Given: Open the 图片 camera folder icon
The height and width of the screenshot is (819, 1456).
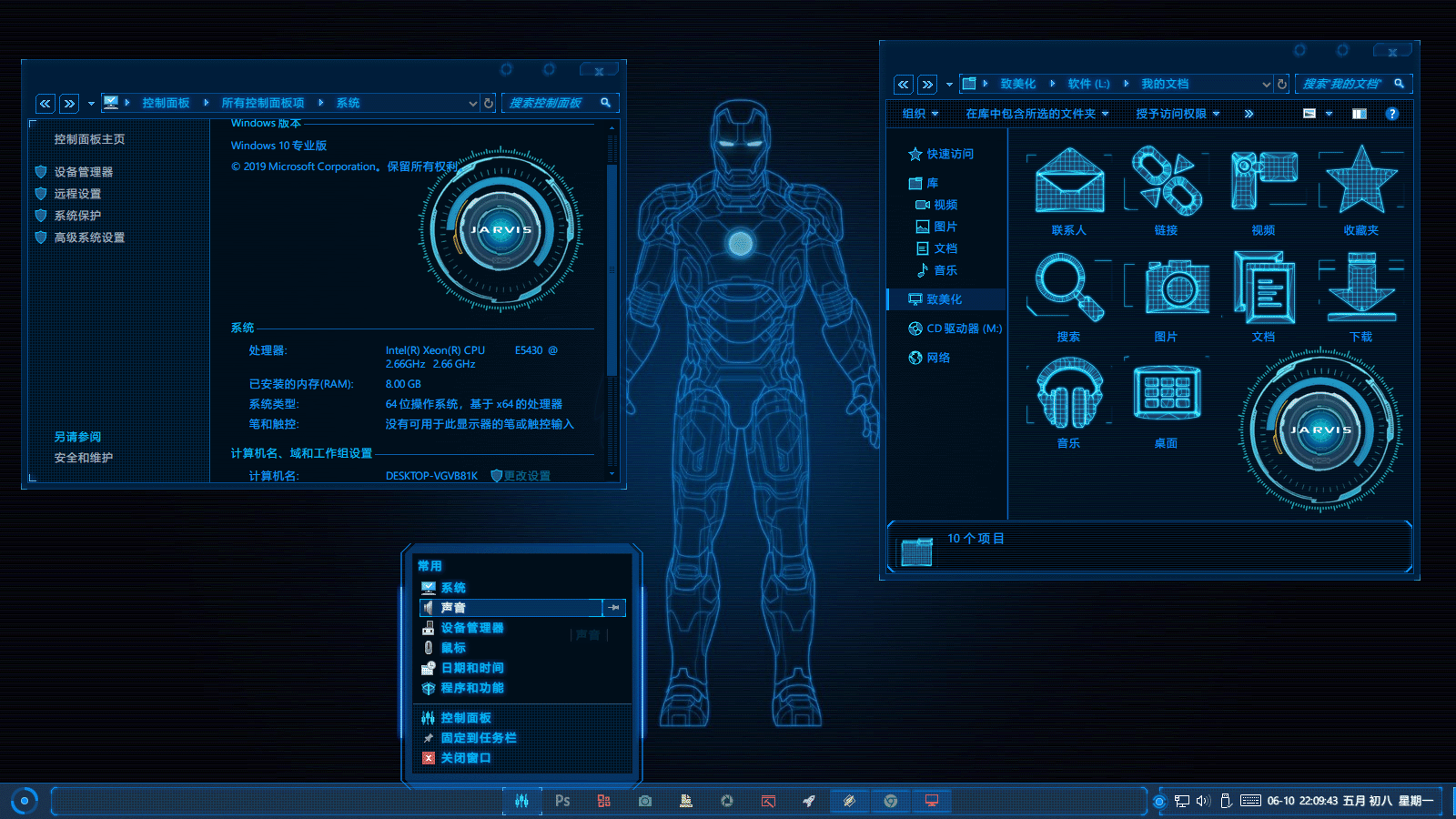Looking at the screenshot, I should click(1167, 288).
